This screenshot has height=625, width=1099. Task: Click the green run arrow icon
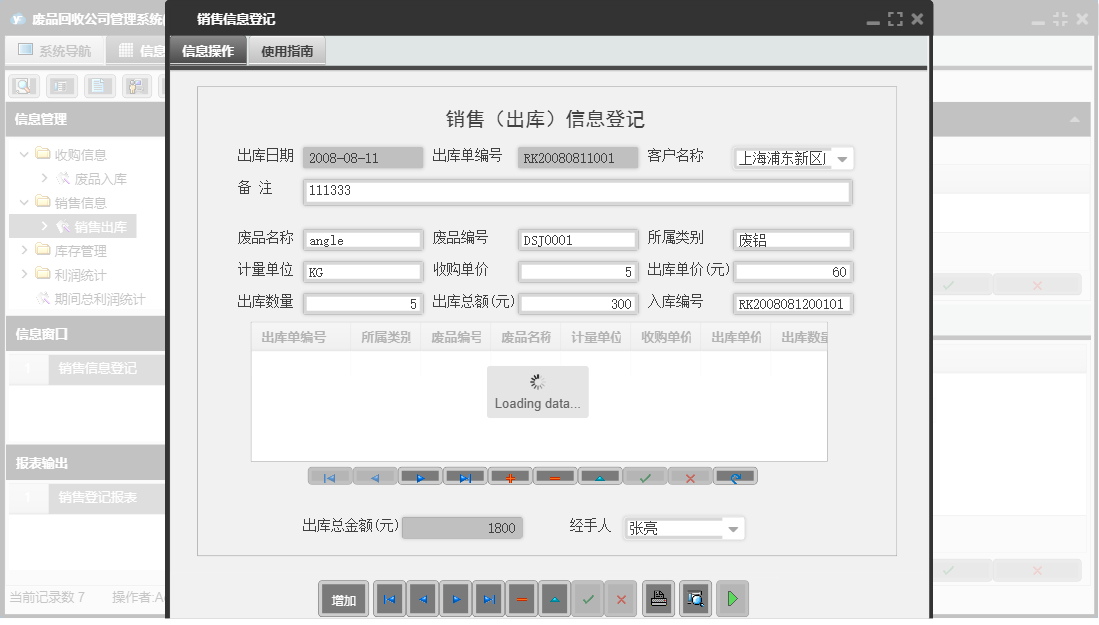732,598
